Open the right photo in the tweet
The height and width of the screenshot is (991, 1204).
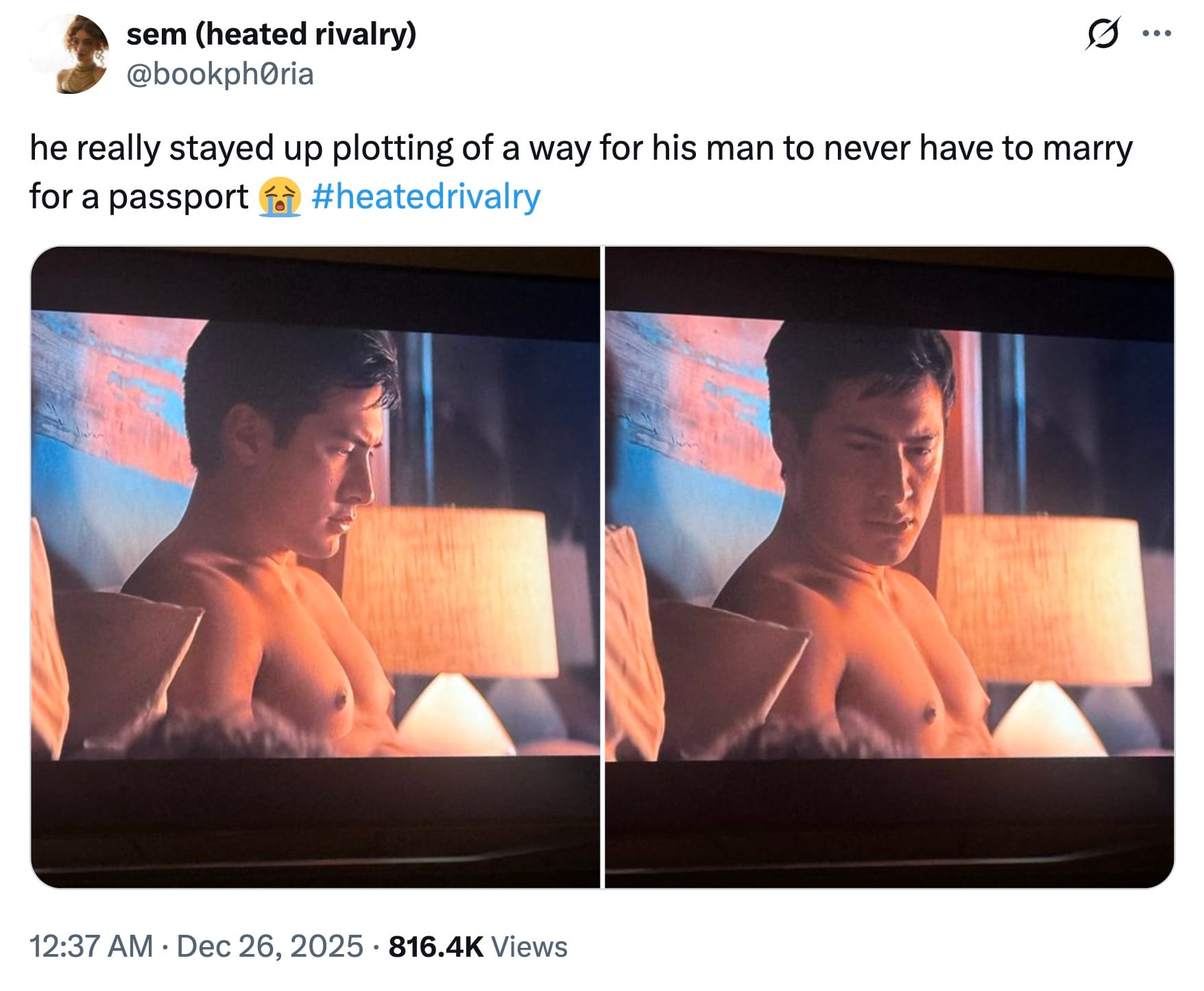889,567
